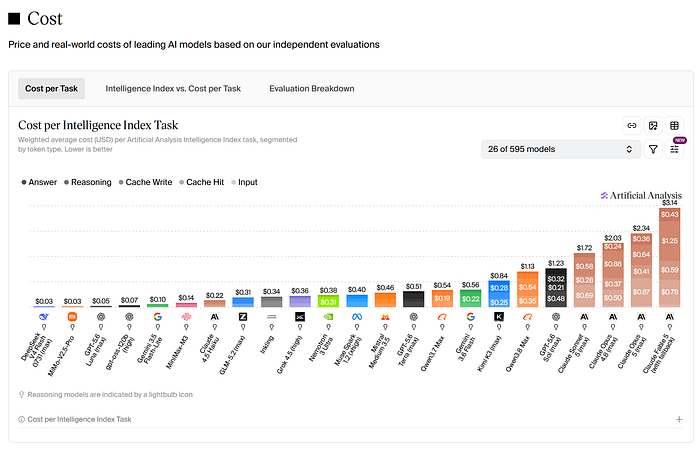Click the Xiaomi MiMo-V2.5-Pro logo
700x449 pixels.
pyautogui.click(x=72, y=317)
